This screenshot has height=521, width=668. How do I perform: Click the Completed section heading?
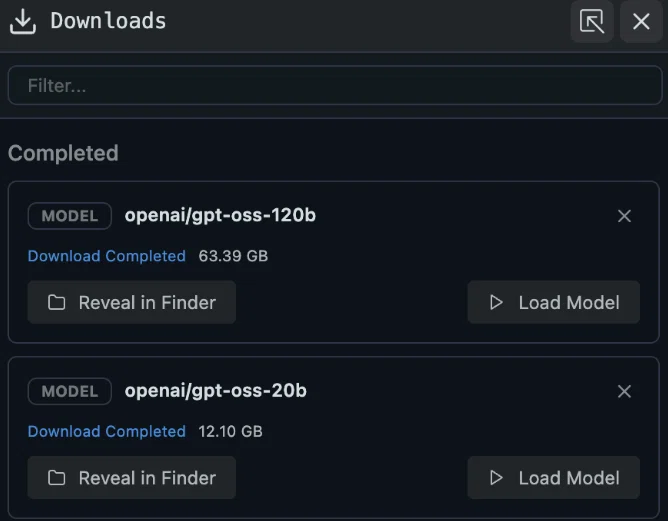tap(63, 153)
